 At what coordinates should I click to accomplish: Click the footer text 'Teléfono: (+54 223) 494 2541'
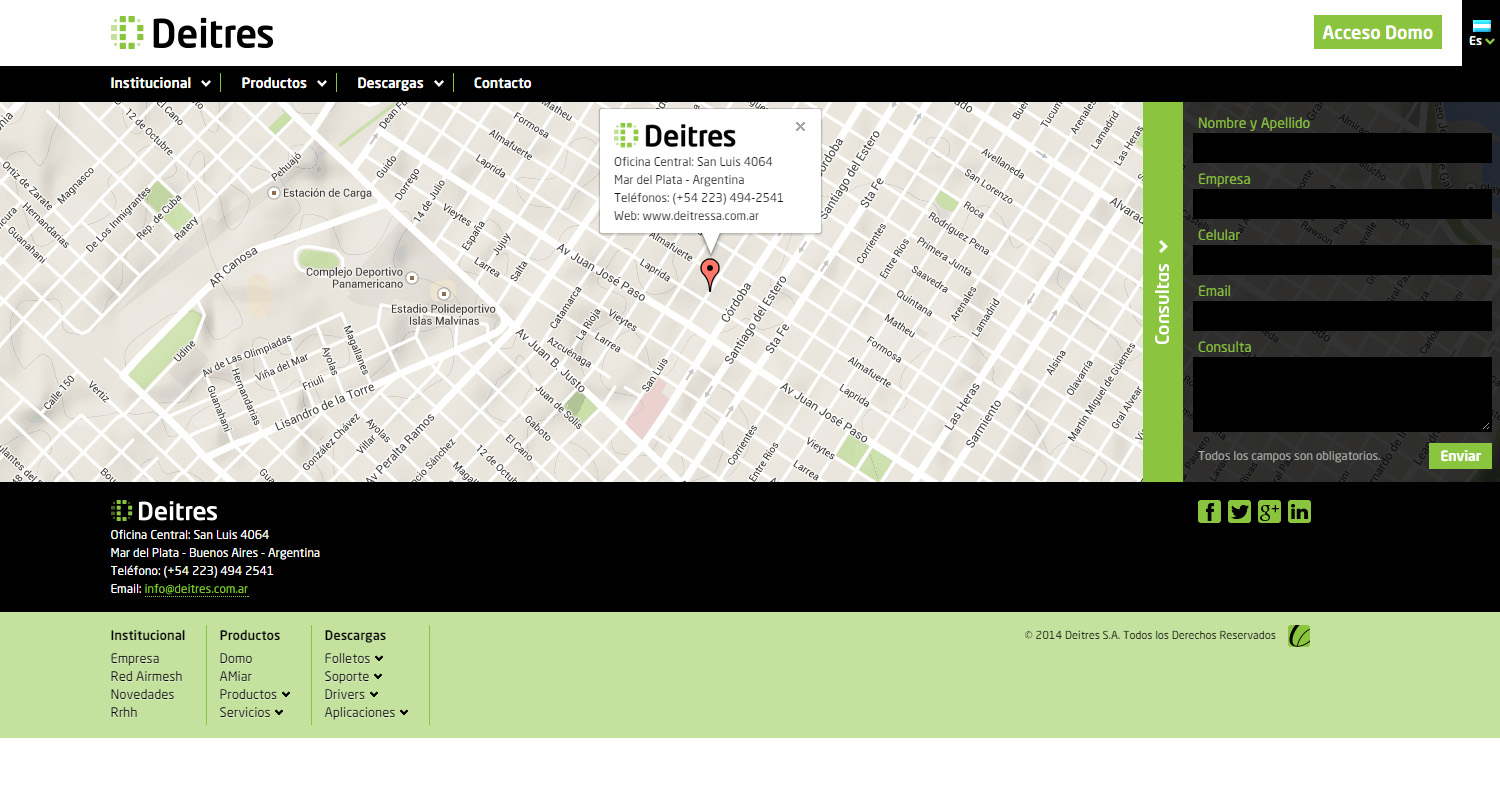coord(192,571)
